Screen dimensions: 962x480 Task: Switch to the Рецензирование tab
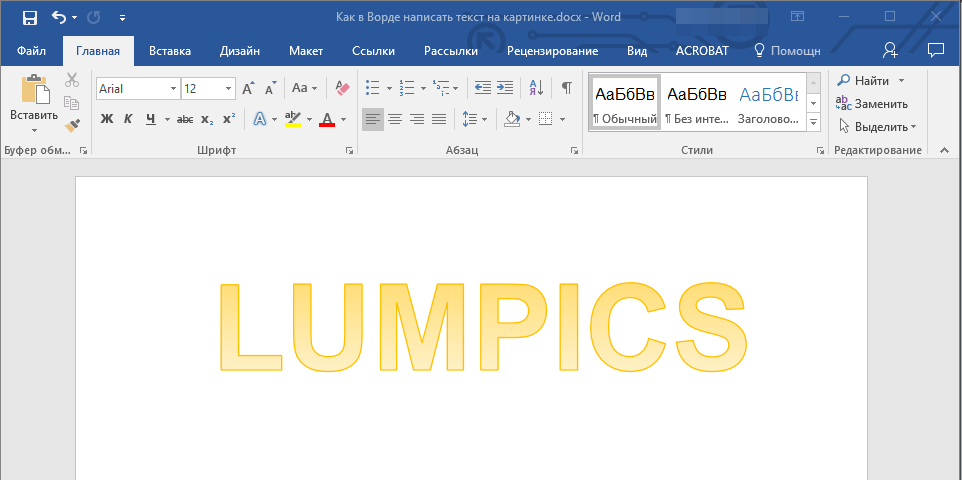(552, 50)
